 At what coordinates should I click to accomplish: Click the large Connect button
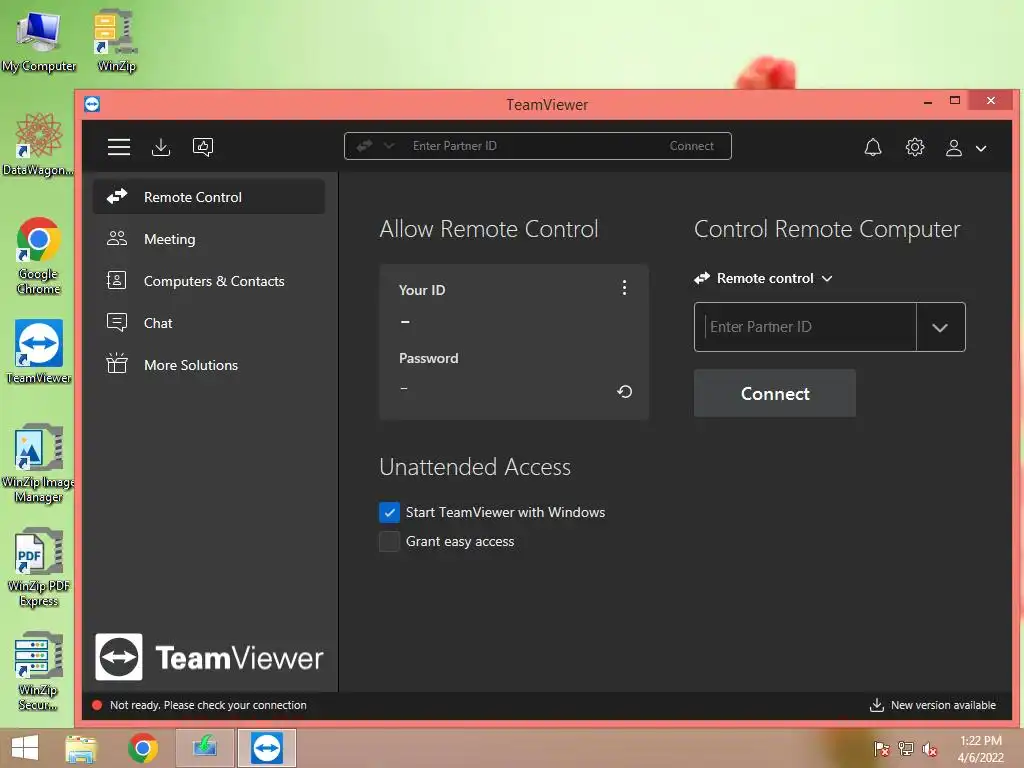(775, 393)
